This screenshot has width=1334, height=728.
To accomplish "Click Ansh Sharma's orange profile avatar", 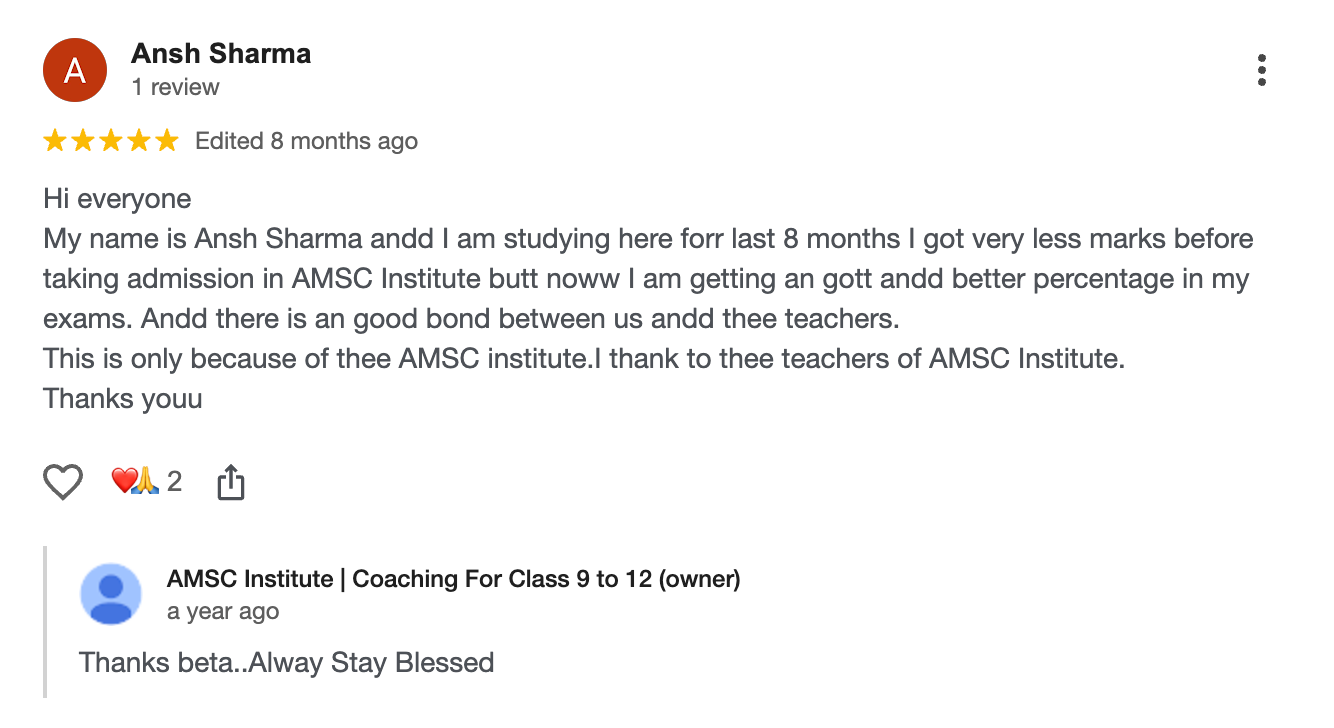I will pos(75,70).
